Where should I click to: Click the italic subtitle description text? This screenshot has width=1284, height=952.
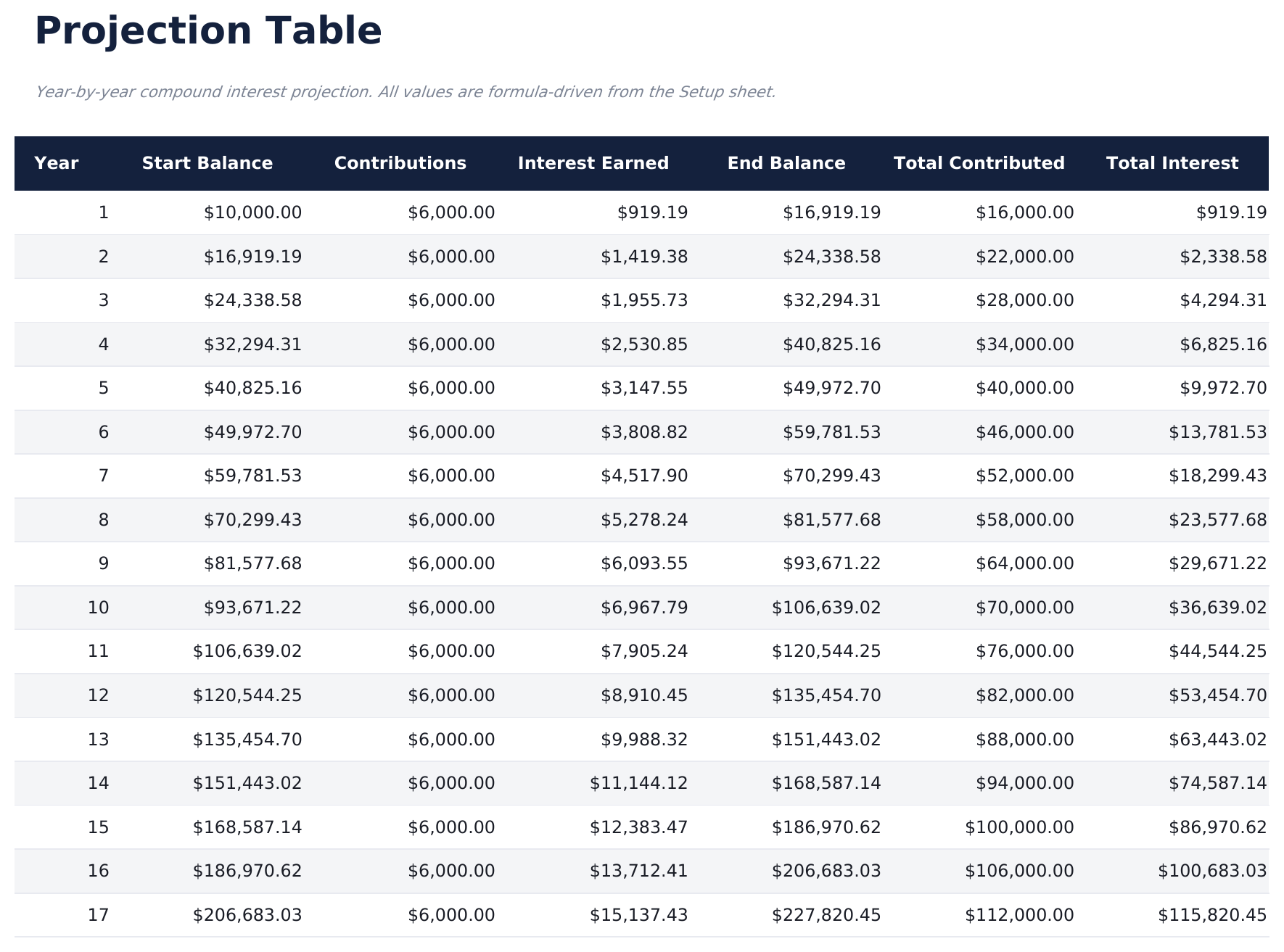[405, 92]
